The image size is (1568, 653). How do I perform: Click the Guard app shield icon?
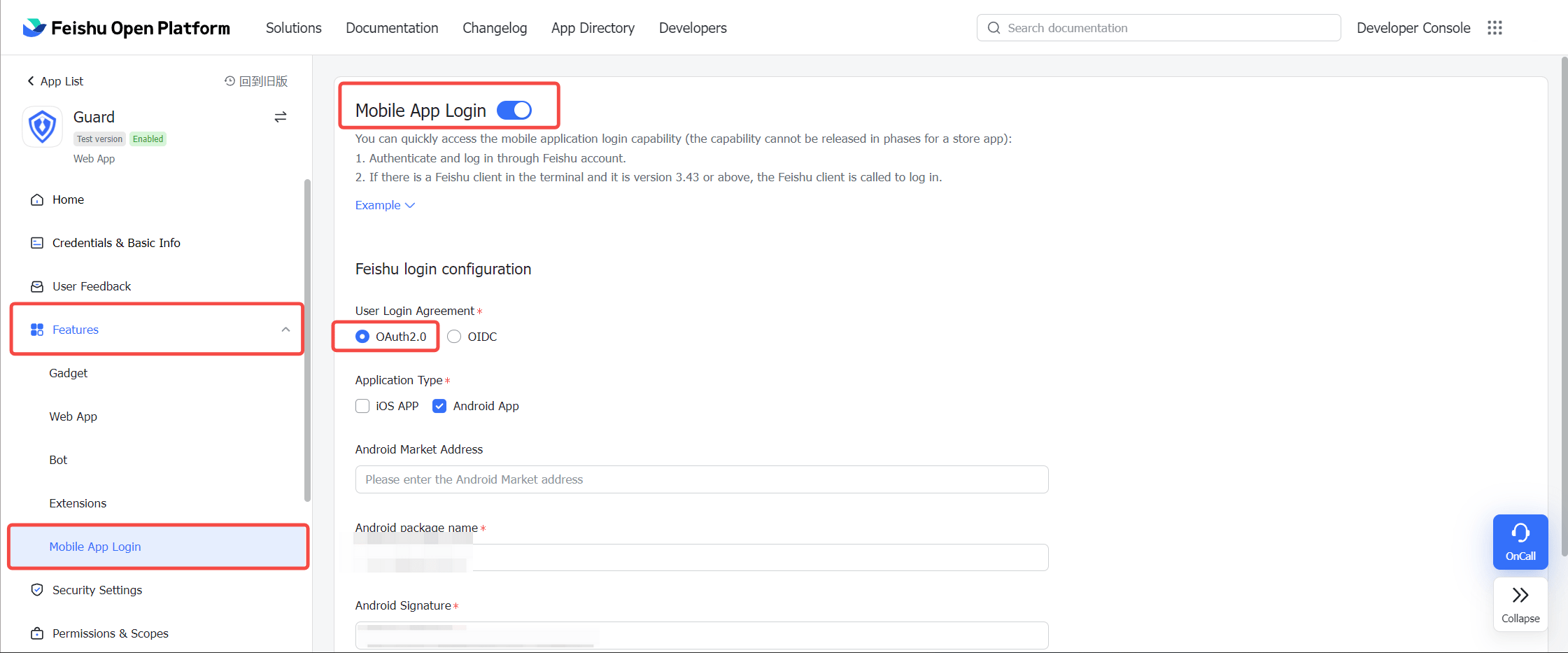(43, 127)
